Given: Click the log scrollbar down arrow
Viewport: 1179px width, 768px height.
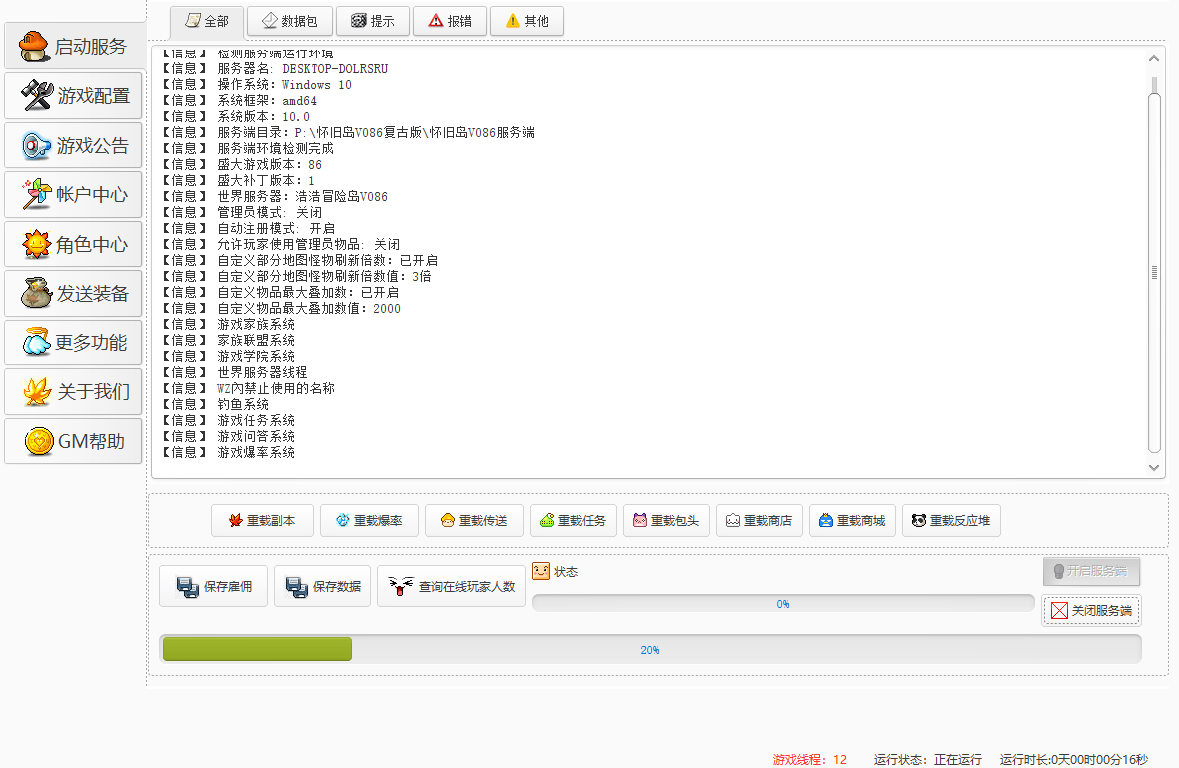Looking at the screenshot, I should (x=1155, y=467).
